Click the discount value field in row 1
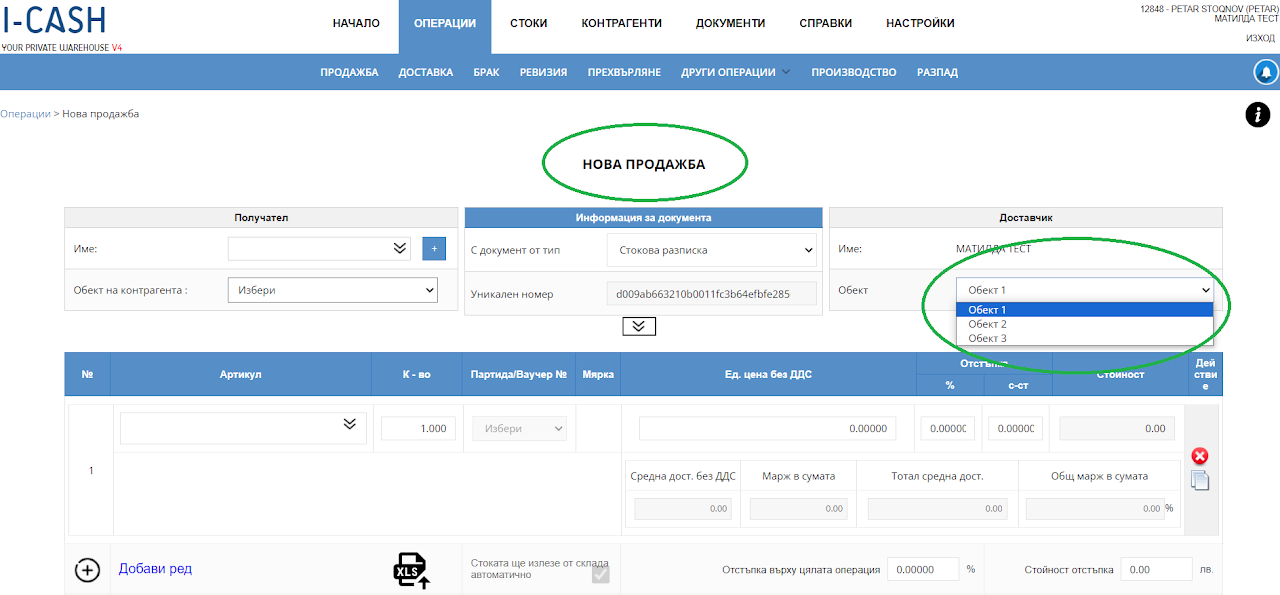 [1015, 428]
